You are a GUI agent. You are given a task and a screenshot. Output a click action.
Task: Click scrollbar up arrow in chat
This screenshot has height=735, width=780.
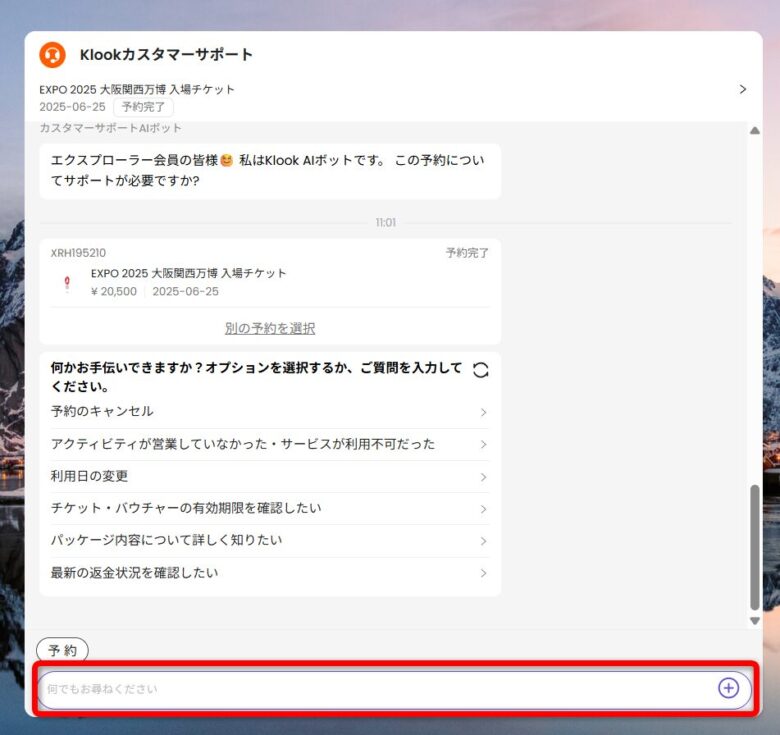pos(755,131)
